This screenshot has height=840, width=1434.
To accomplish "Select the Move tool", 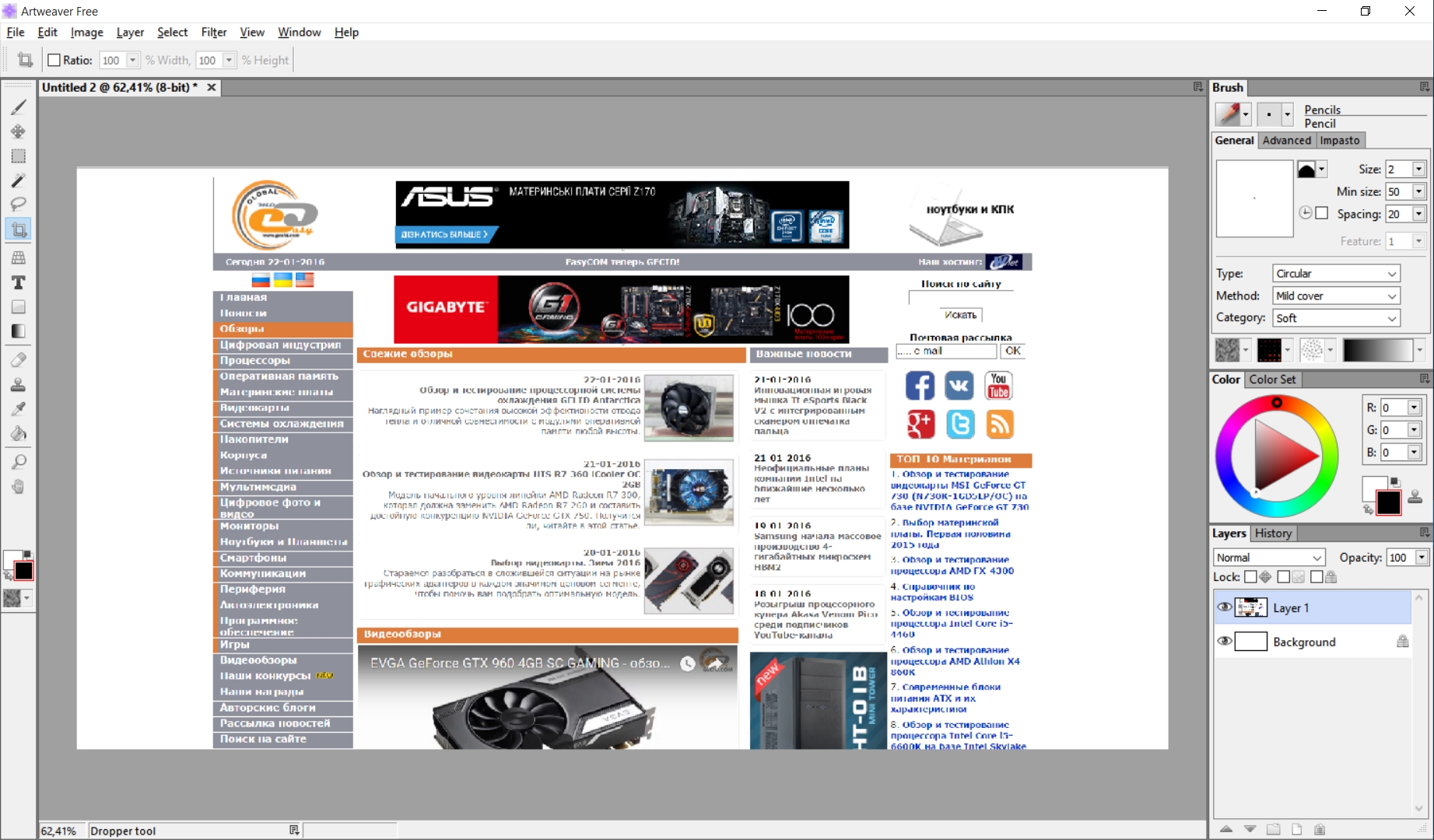I will click(18, 131).
